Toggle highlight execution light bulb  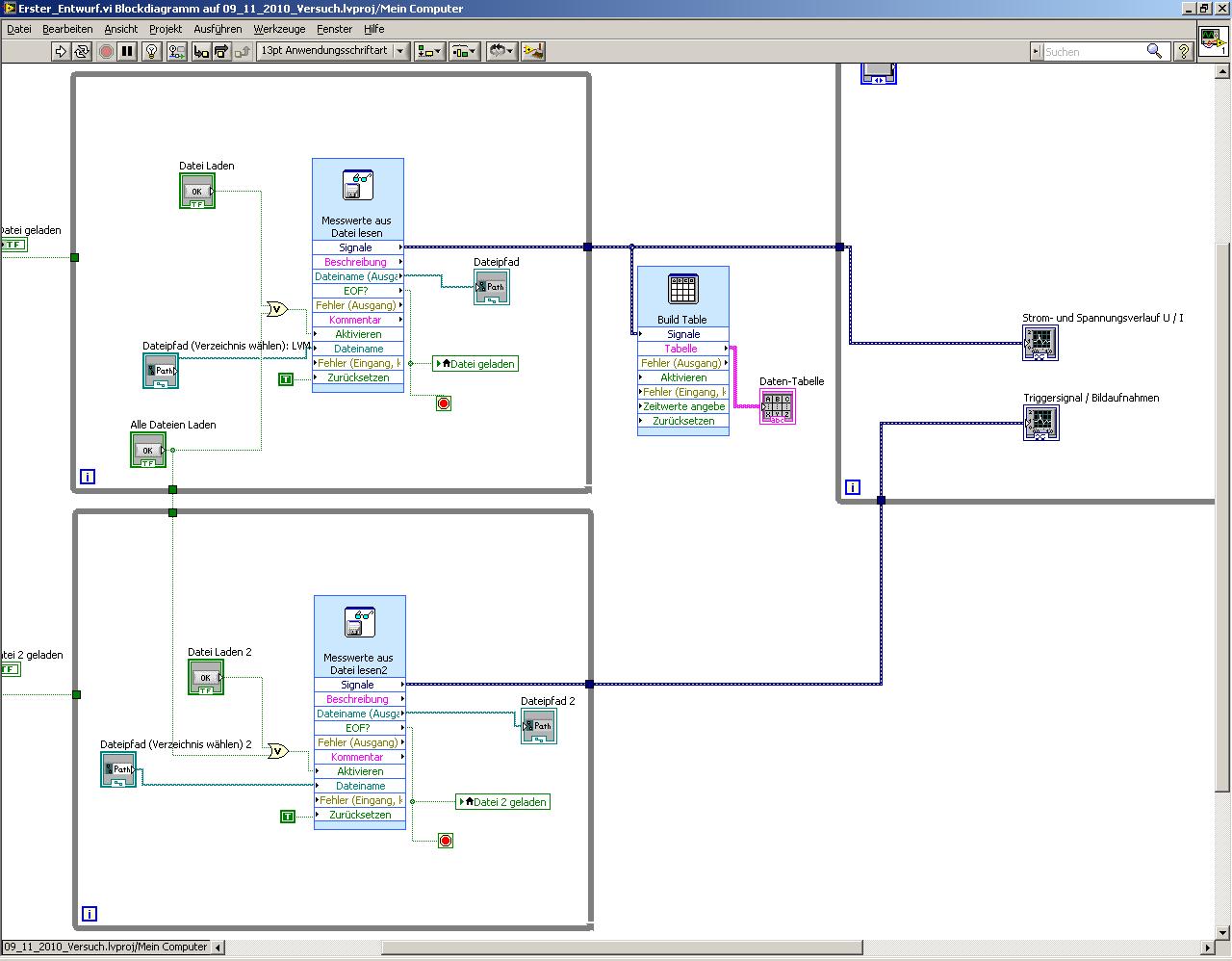pos(151,51)
